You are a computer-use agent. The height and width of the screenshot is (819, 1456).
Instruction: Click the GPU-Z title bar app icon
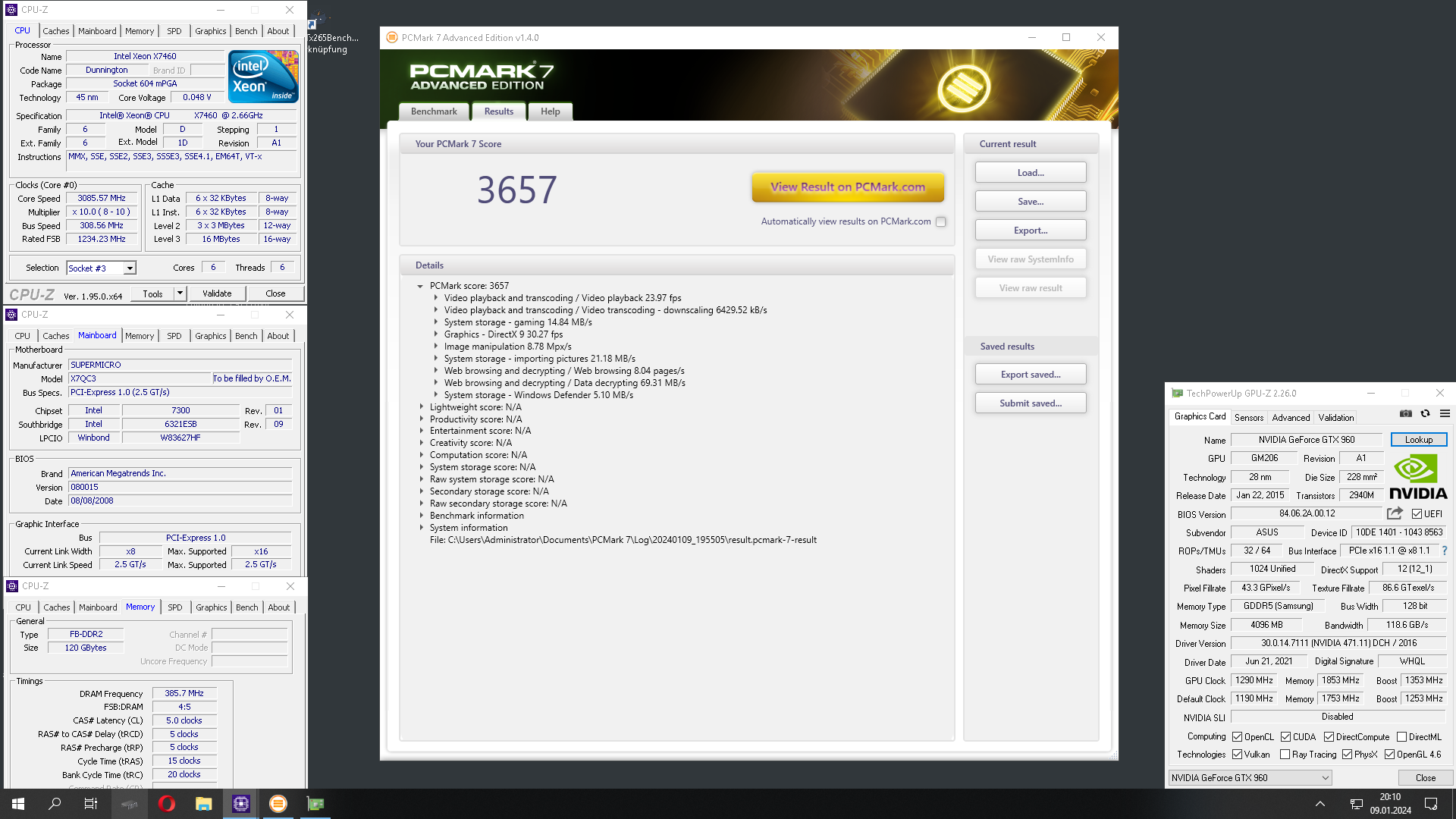tap(1177, 393)
